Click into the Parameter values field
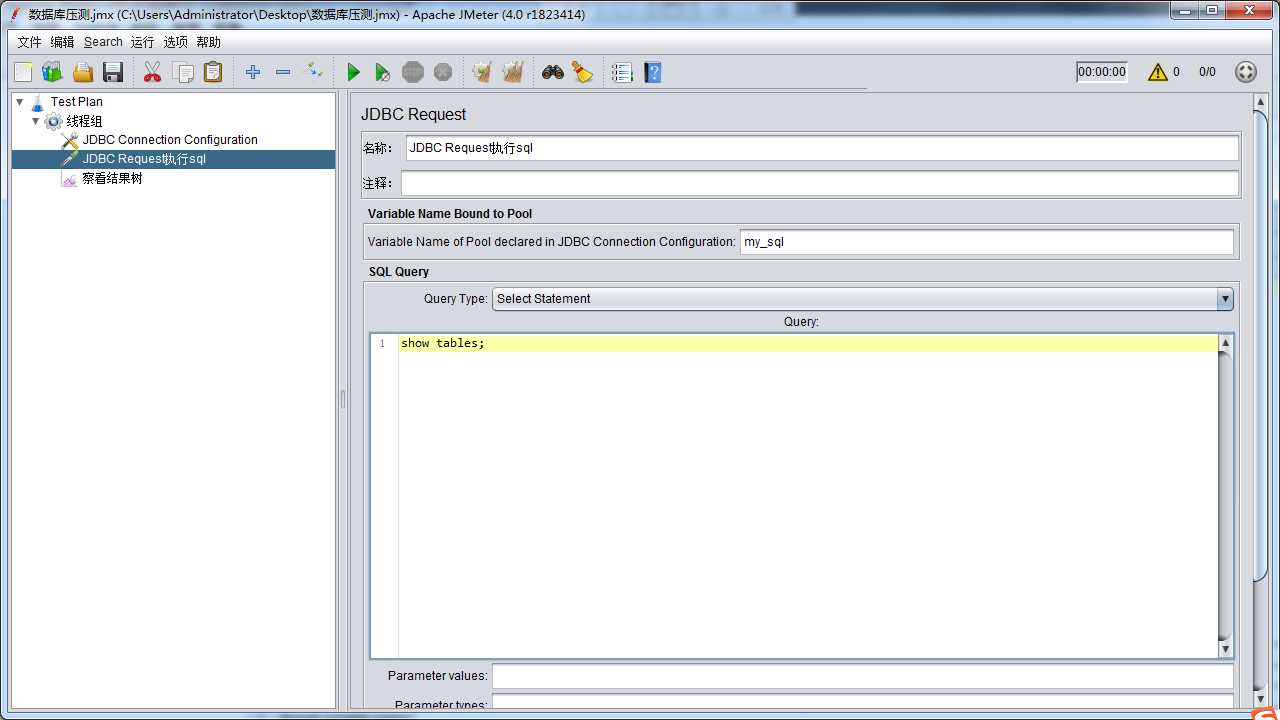1280x720 pixels. (862, 676)
